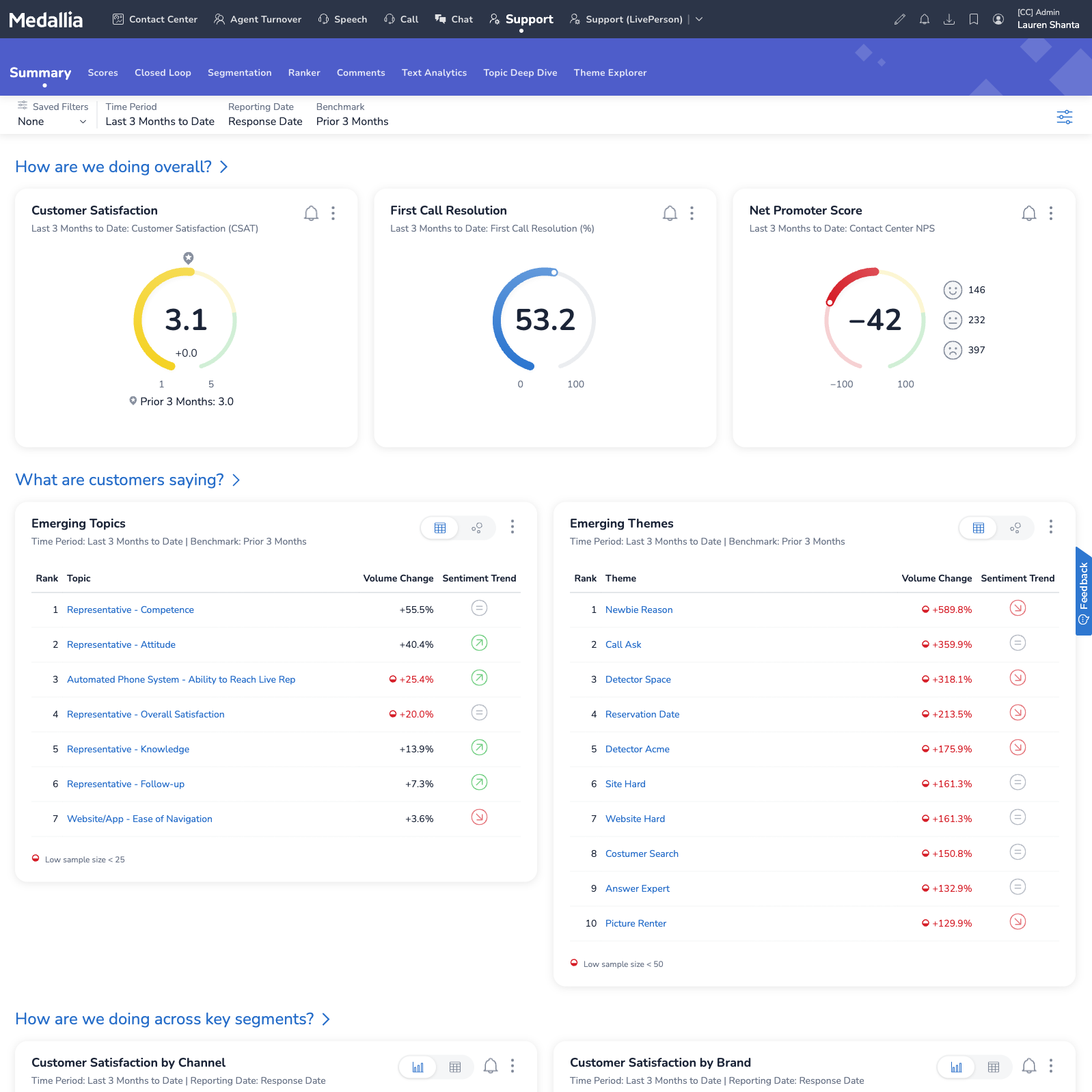
Task: Switch Emerging Topics to bubble view
Action: (x=476, y=528)
